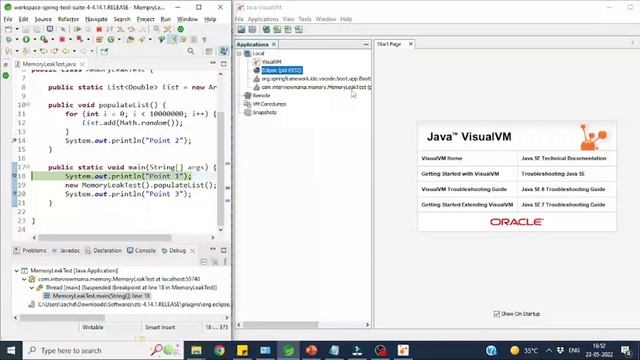640x360 pixels.
Task: Open Getting Started with VisualVM link
Action: [x=460, y=174]
